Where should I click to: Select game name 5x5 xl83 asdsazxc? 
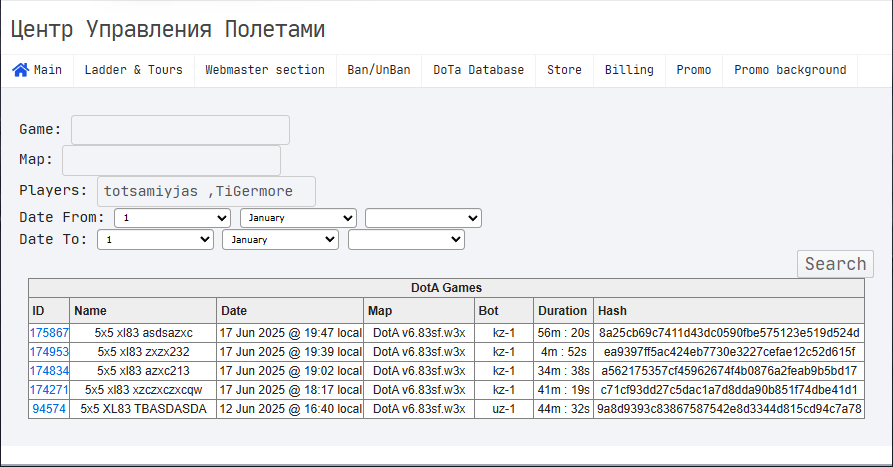click(144, 333)
